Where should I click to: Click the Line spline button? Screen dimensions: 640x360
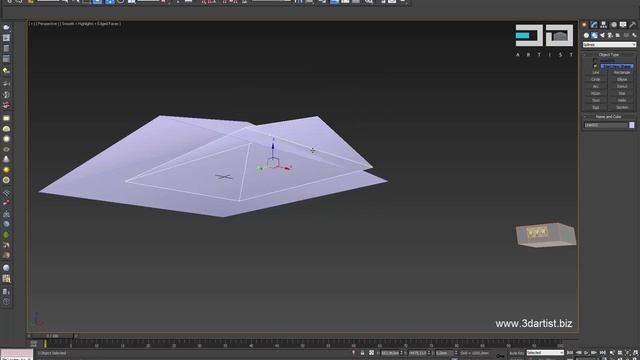[596, 72]
